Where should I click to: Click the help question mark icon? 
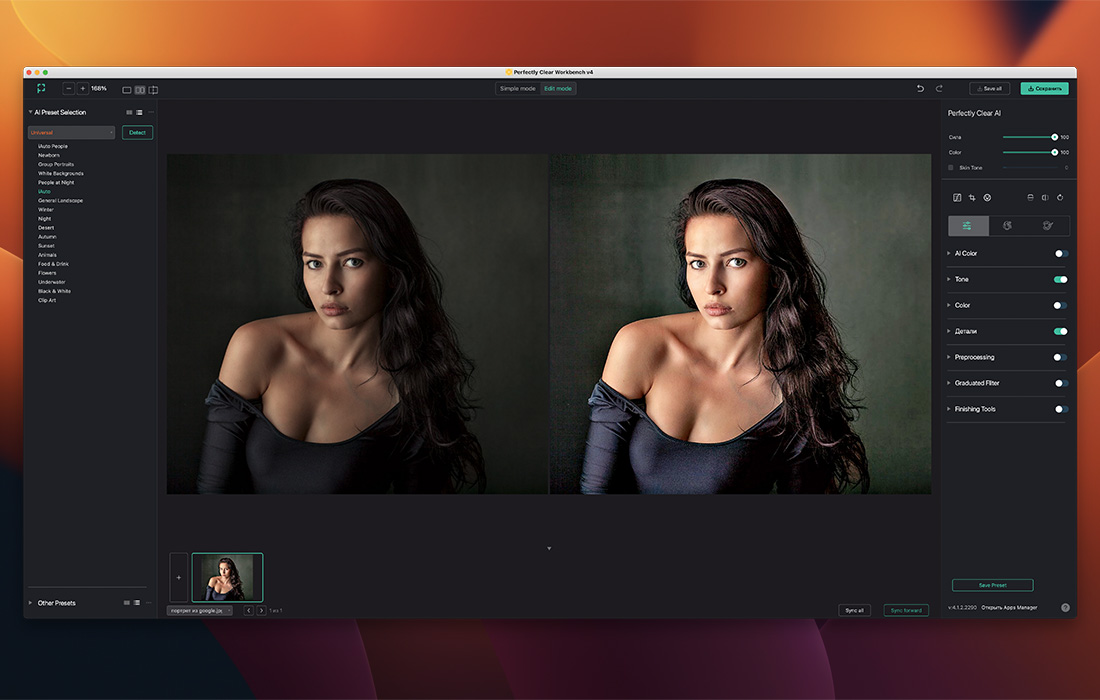pos(1065,607)
